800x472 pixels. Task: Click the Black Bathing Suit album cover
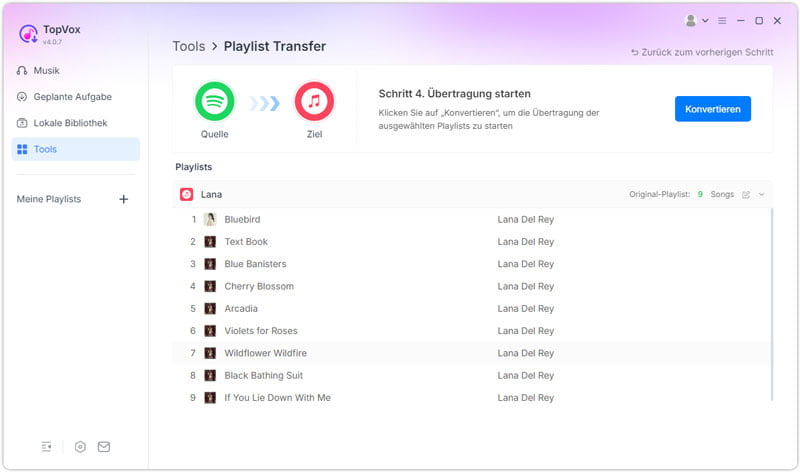point(210,376)
